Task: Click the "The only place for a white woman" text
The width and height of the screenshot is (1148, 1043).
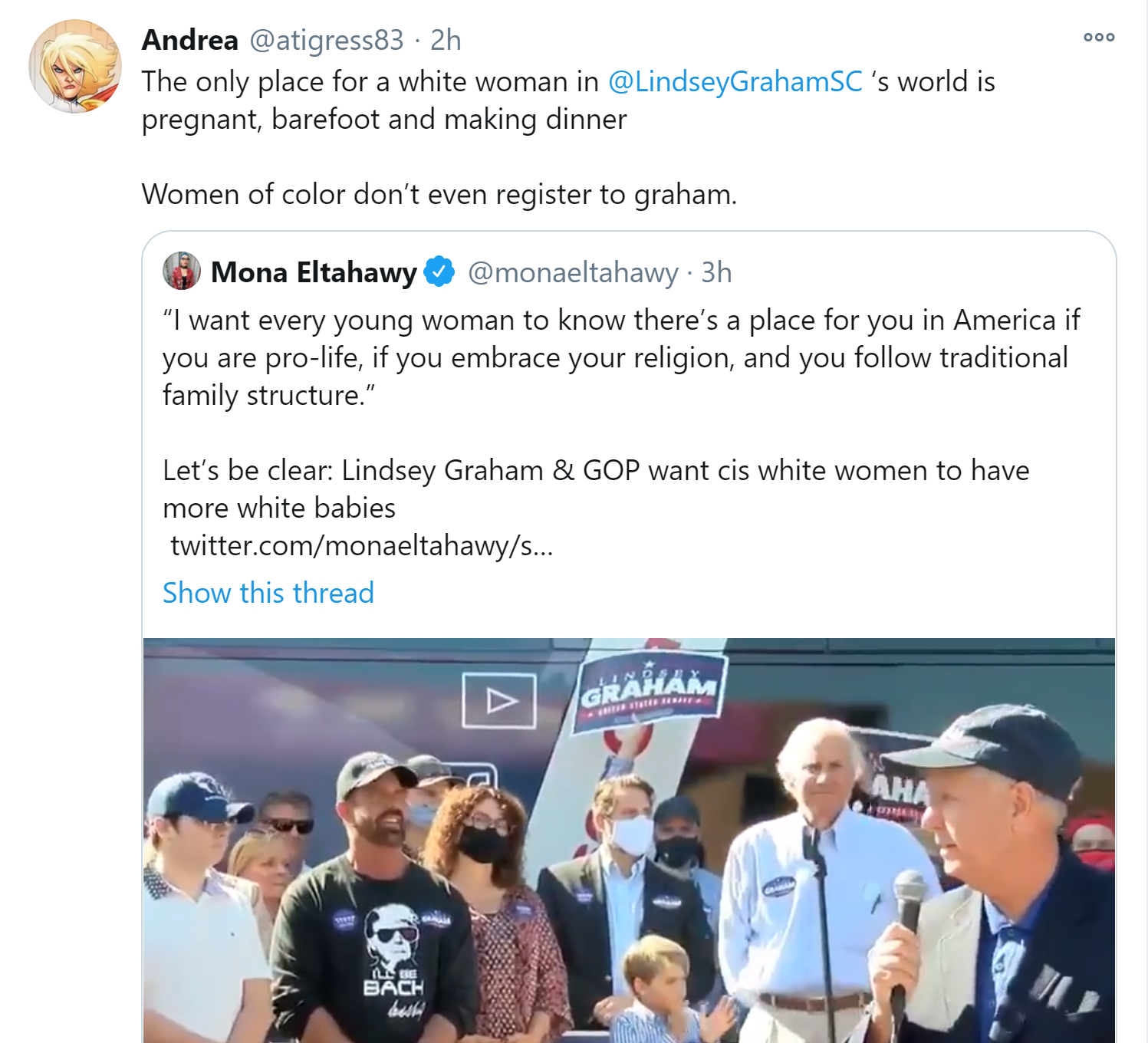Action: (x=568, y=100)
